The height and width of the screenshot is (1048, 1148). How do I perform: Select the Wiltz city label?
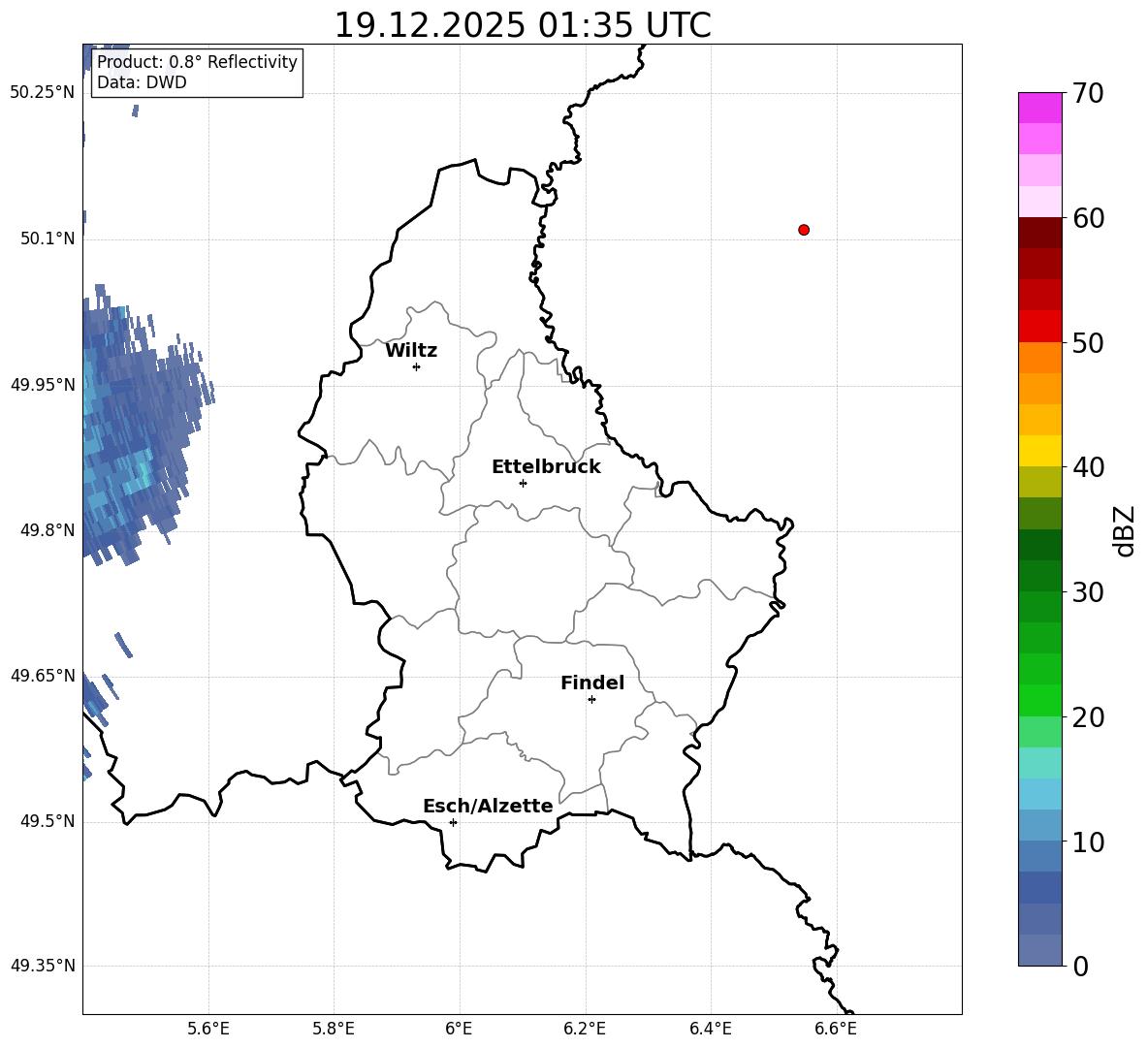pos(411,351)
